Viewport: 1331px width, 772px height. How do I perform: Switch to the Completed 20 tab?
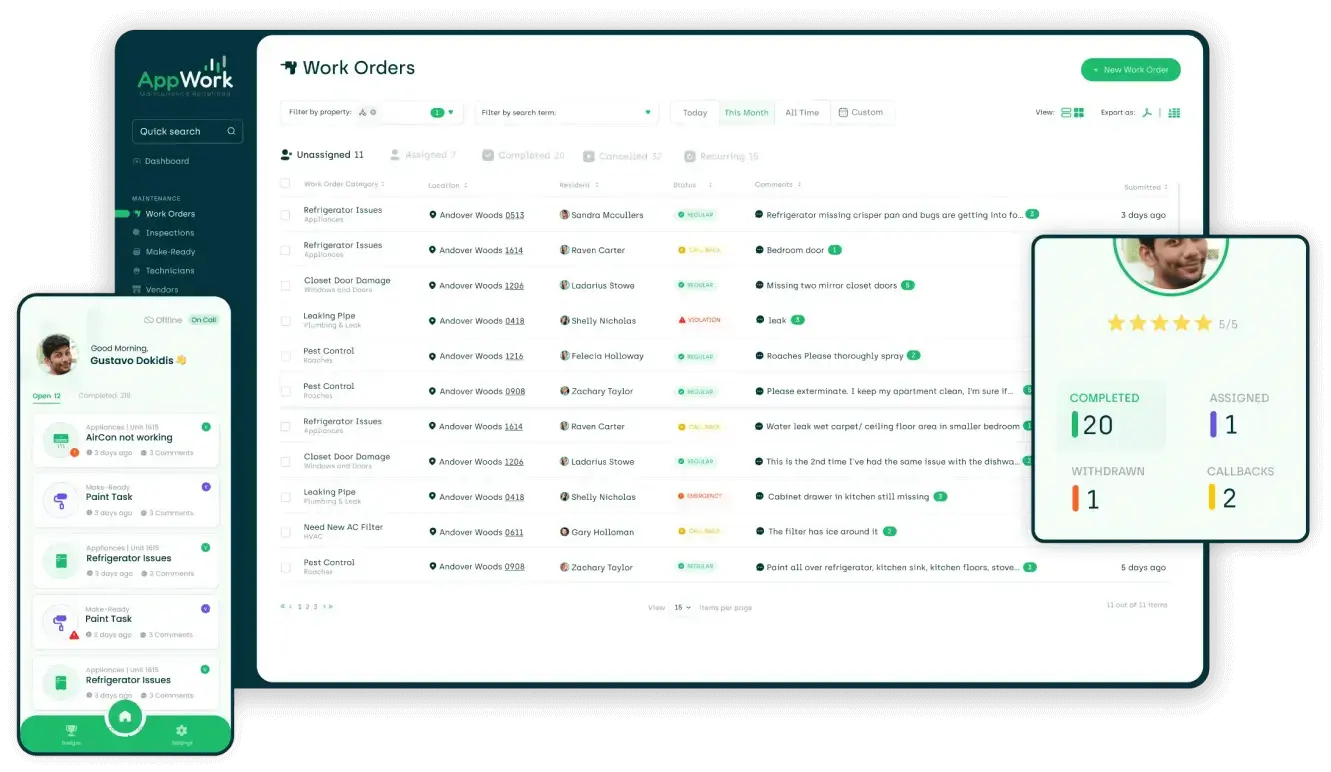pyautogui.click(x=523, y=156)
